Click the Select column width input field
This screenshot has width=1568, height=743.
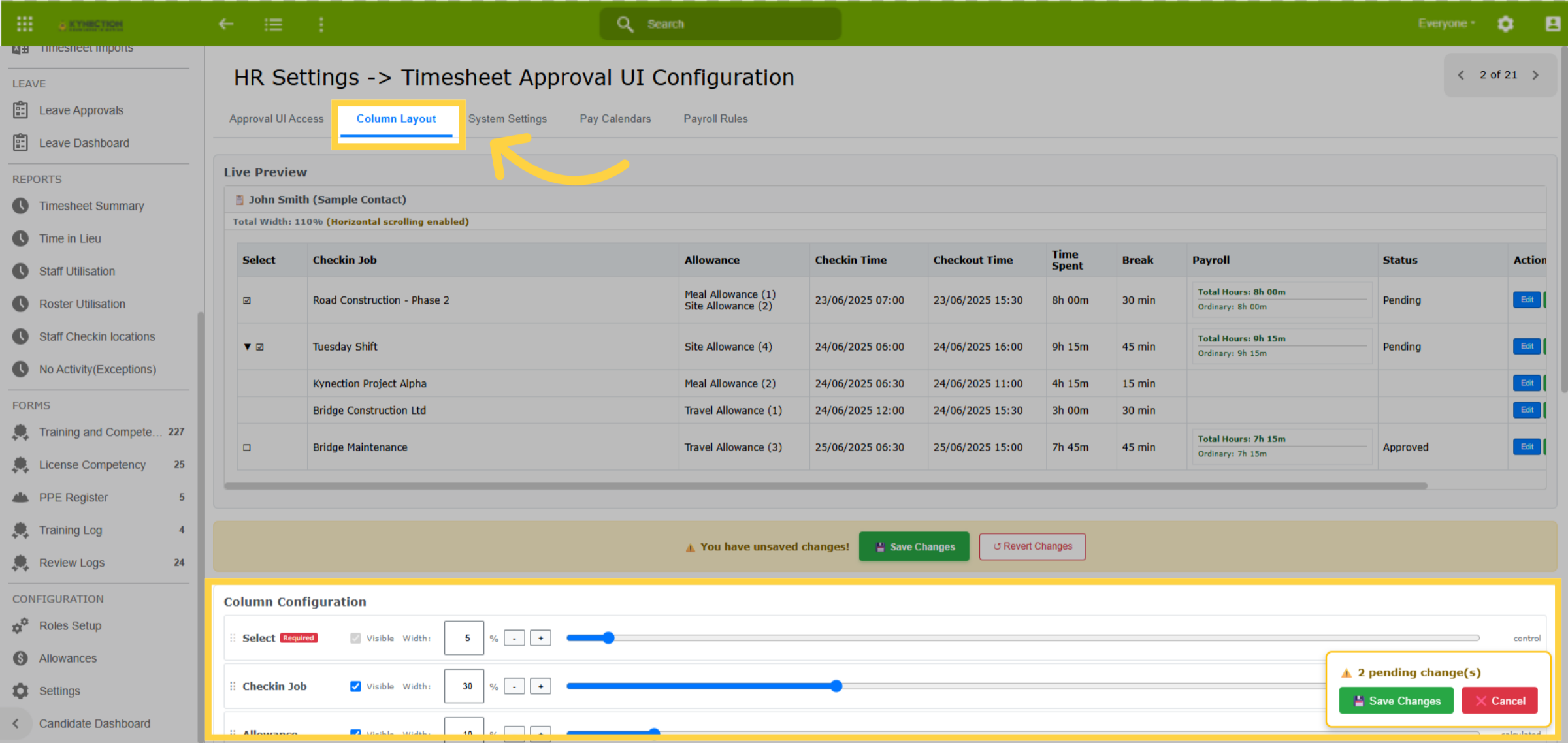pos(464,638)
